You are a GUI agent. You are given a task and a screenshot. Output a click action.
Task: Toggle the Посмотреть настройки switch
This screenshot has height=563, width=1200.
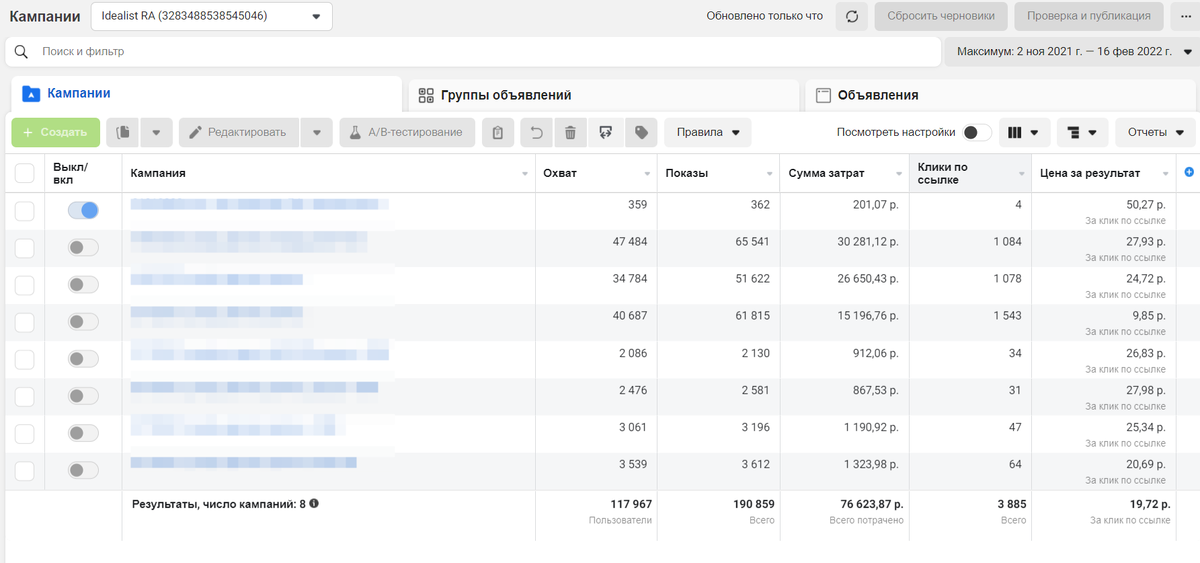coord(977,132)
